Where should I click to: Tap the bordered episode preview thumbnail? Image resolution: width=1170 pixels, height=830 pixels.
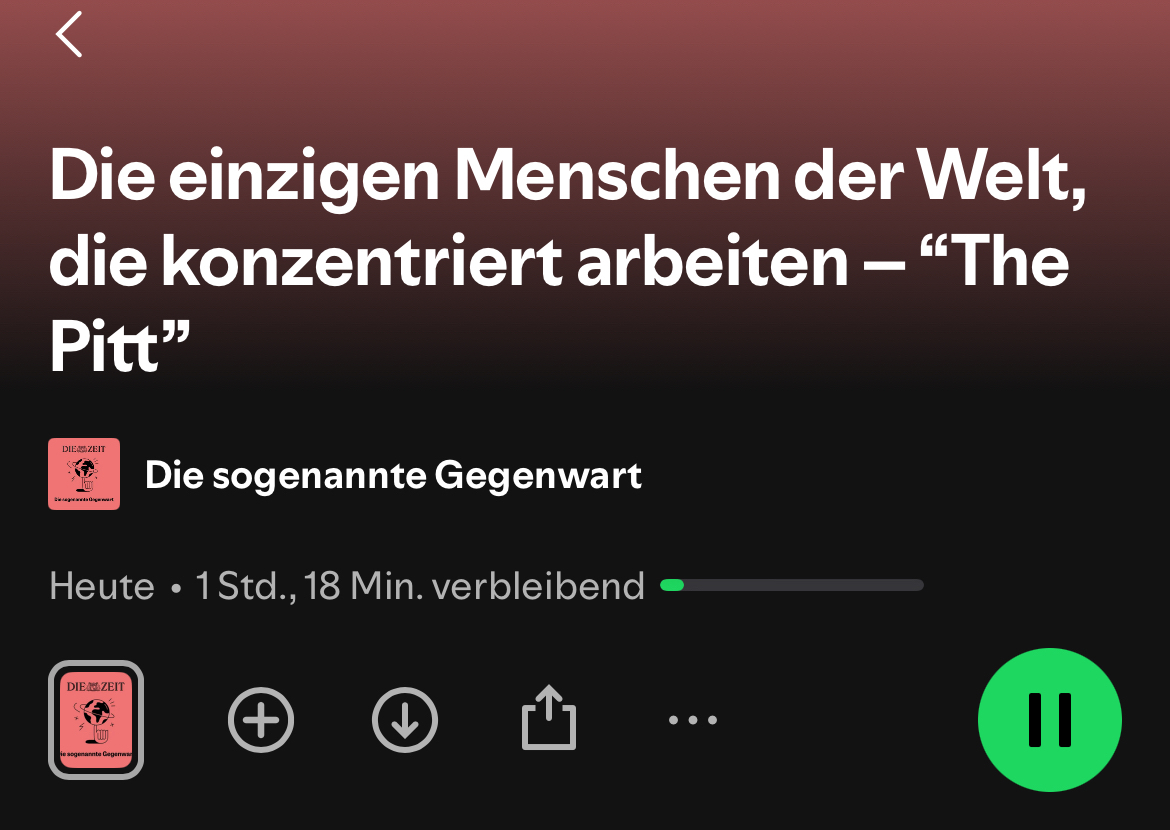96,720
